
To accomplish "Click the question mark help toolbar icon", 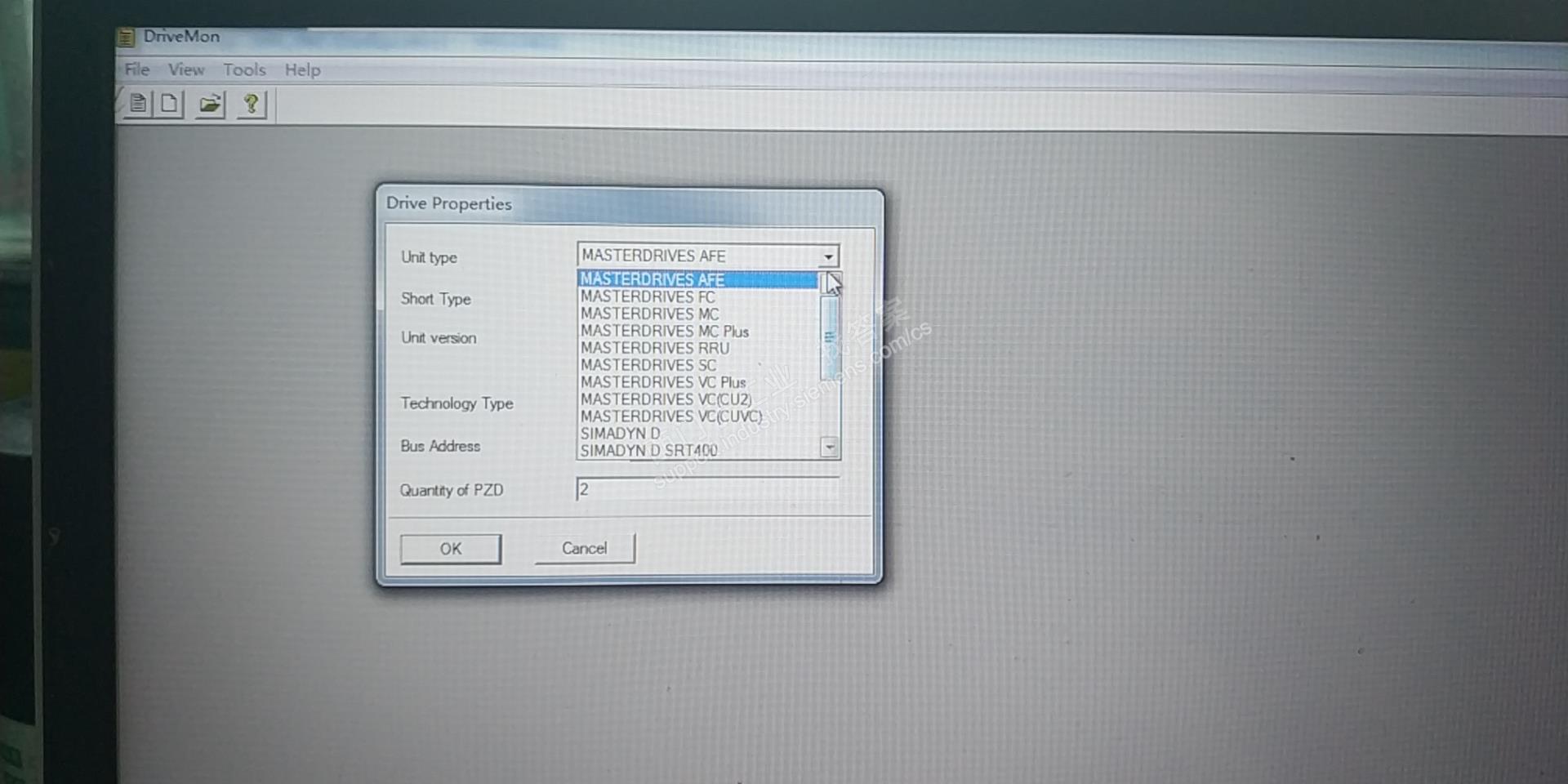I will (252, 105).
